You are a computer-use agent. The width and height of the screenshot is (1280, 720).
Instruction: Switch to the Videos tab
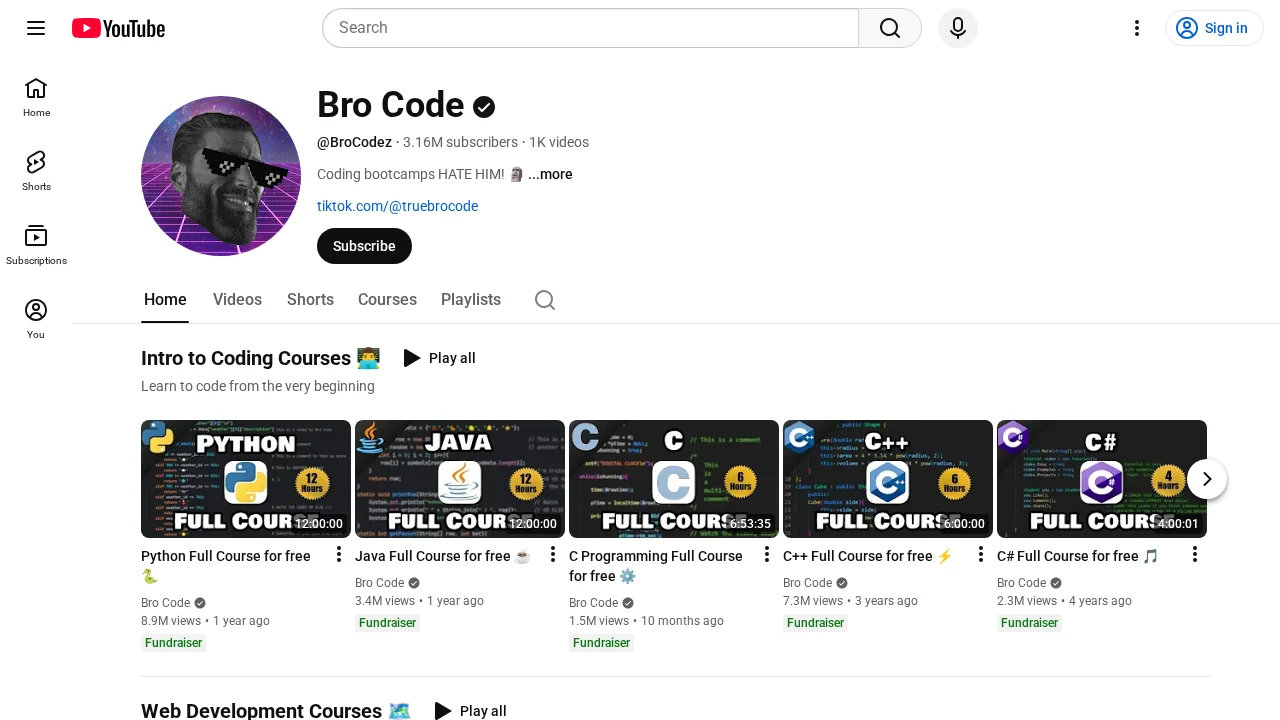pyautogui.click(x=237, y=300)
